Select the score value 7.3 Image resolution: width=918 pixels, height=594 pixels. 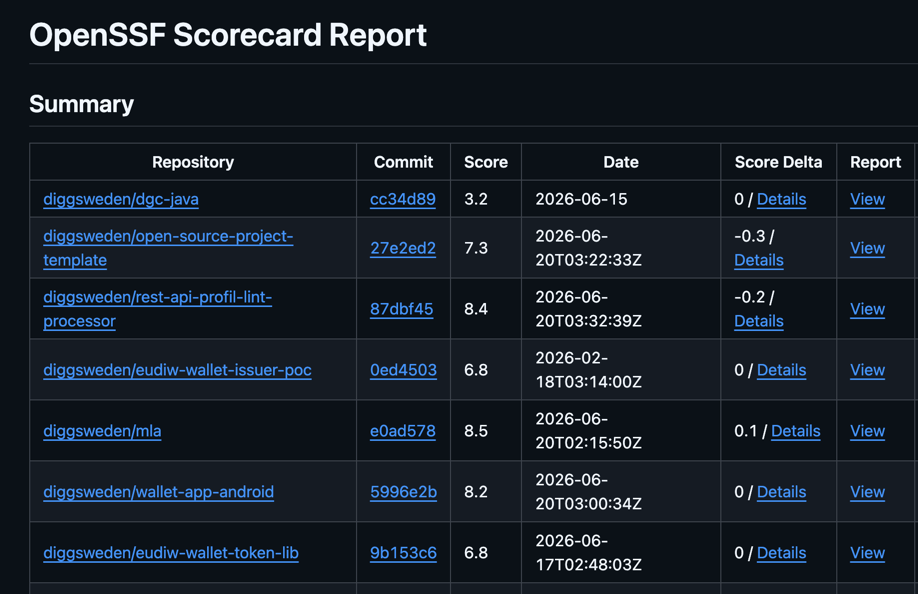pos(476,248)
